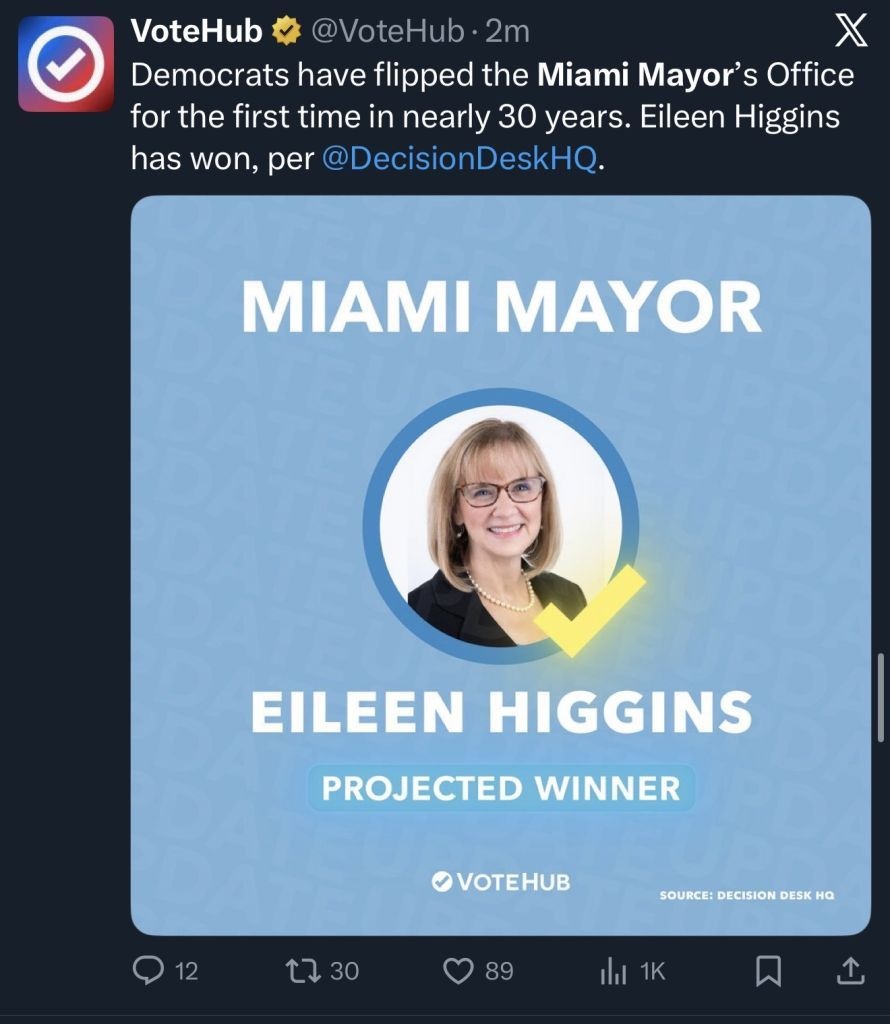Click the reply count 12
890x1024 pixels.
click(x=187, y=971)
